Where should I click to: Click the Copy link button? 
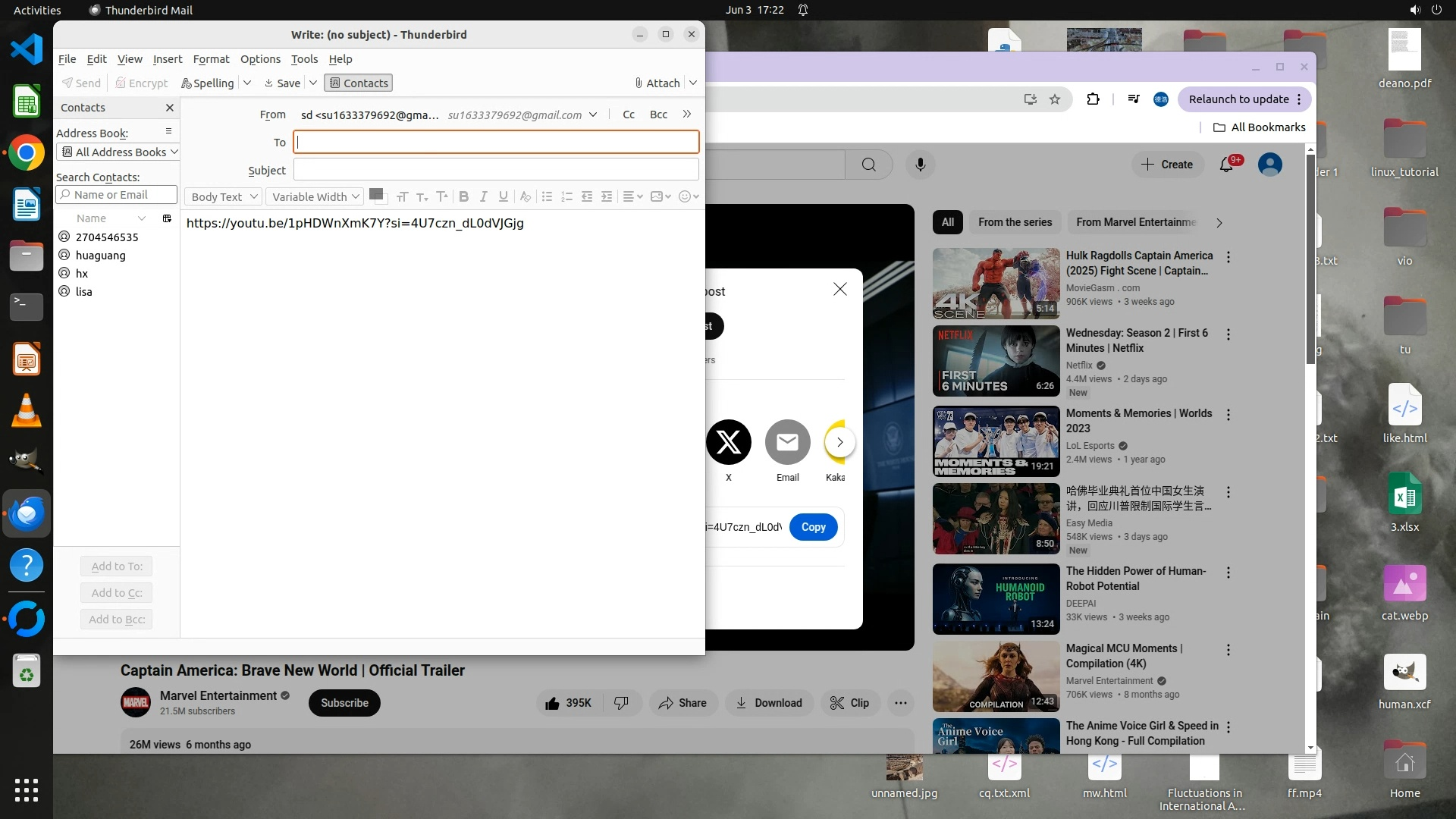click(813, 527)
